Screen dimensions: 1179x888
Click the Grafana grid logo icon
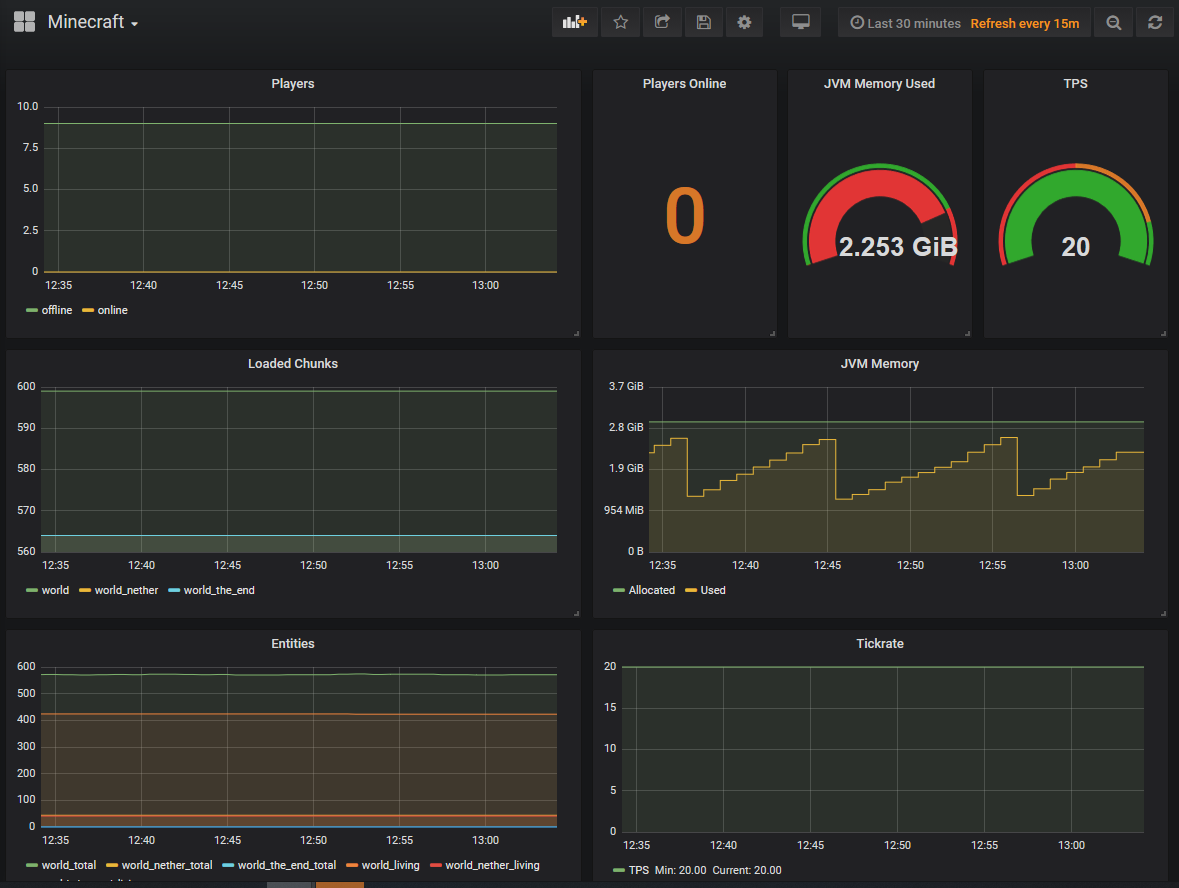tap(24, 22)
